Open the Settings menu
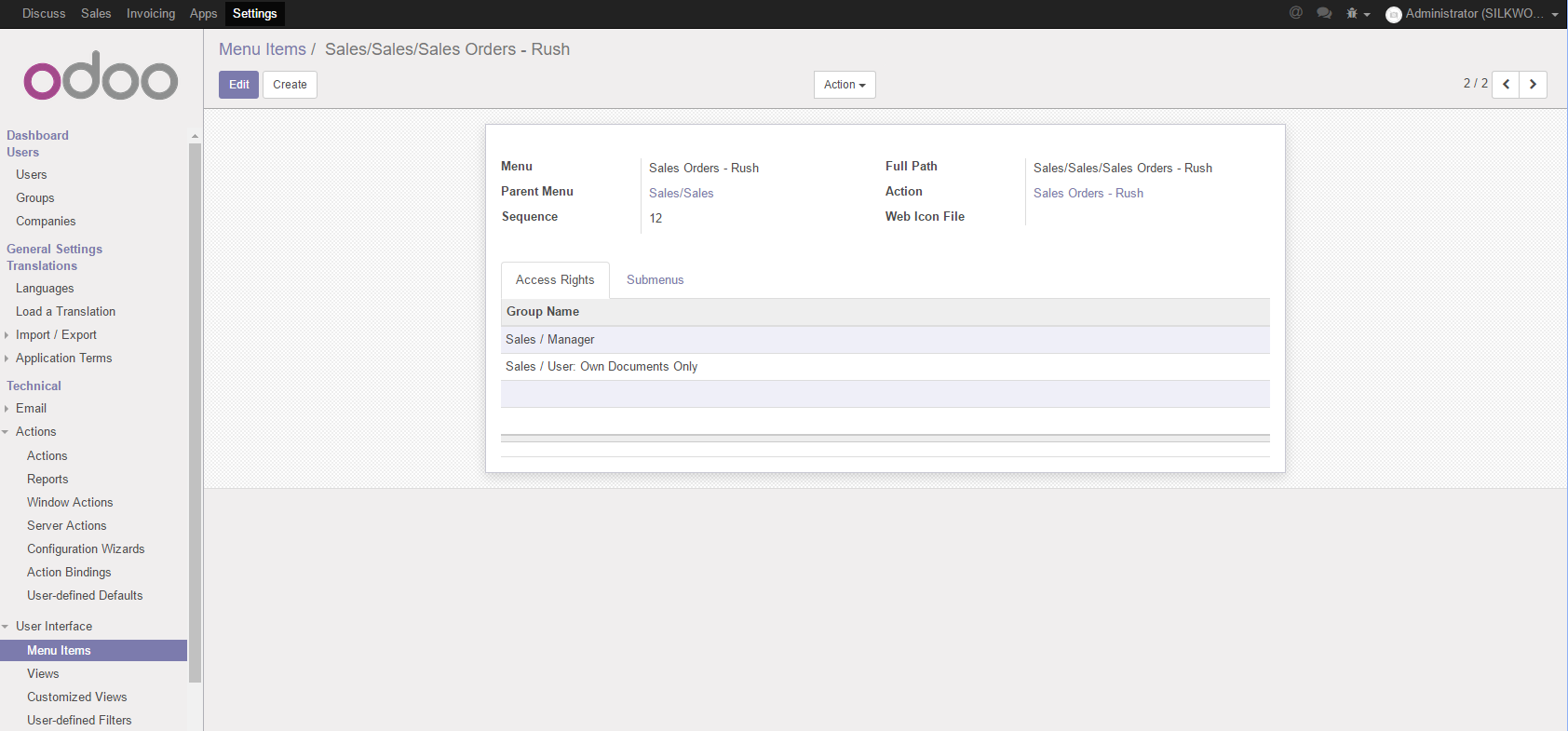 click(x=255, y=14)
